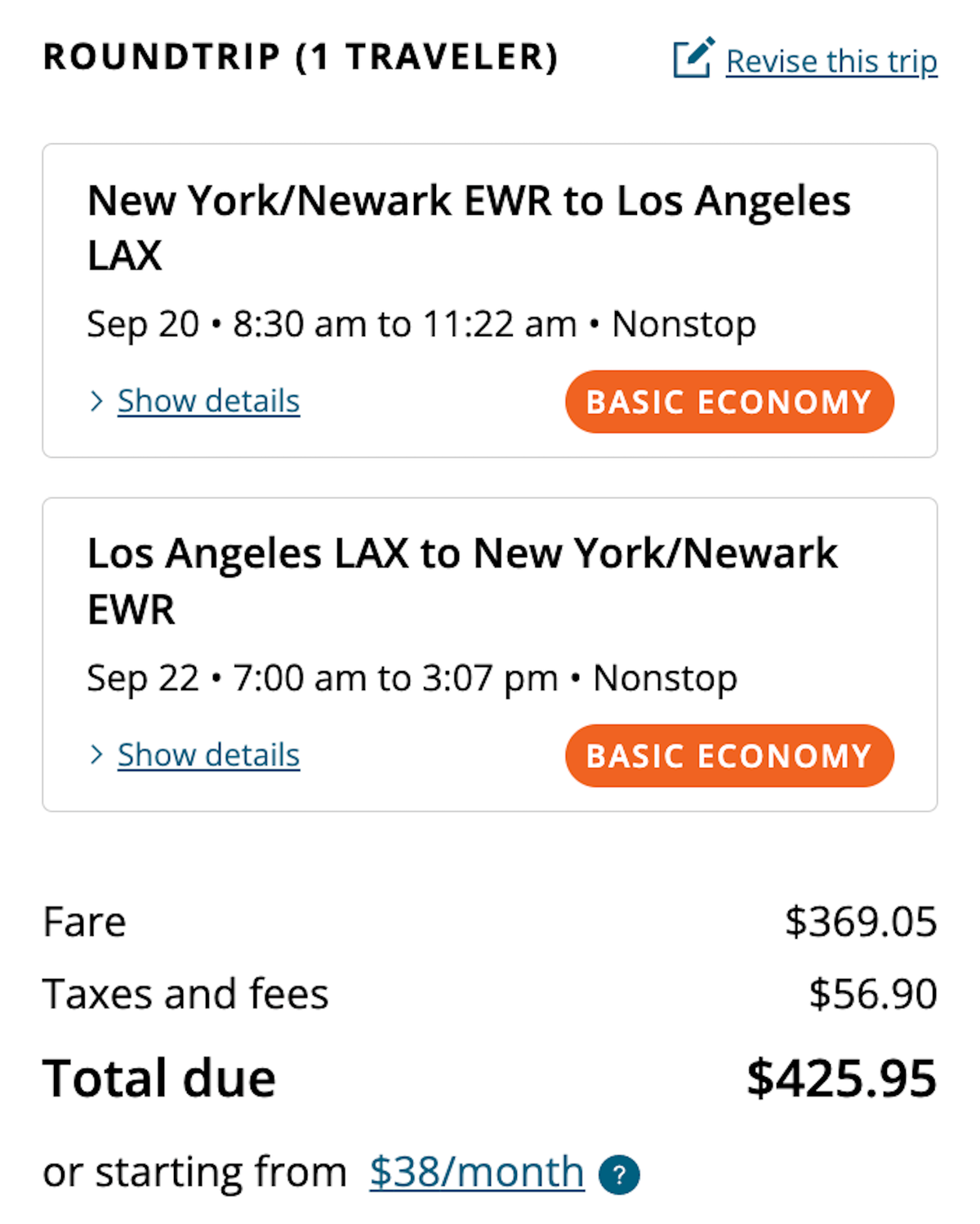The image size is (980, 1224).
Task: Open the Revise this trip link
Action: pos(830,60)
